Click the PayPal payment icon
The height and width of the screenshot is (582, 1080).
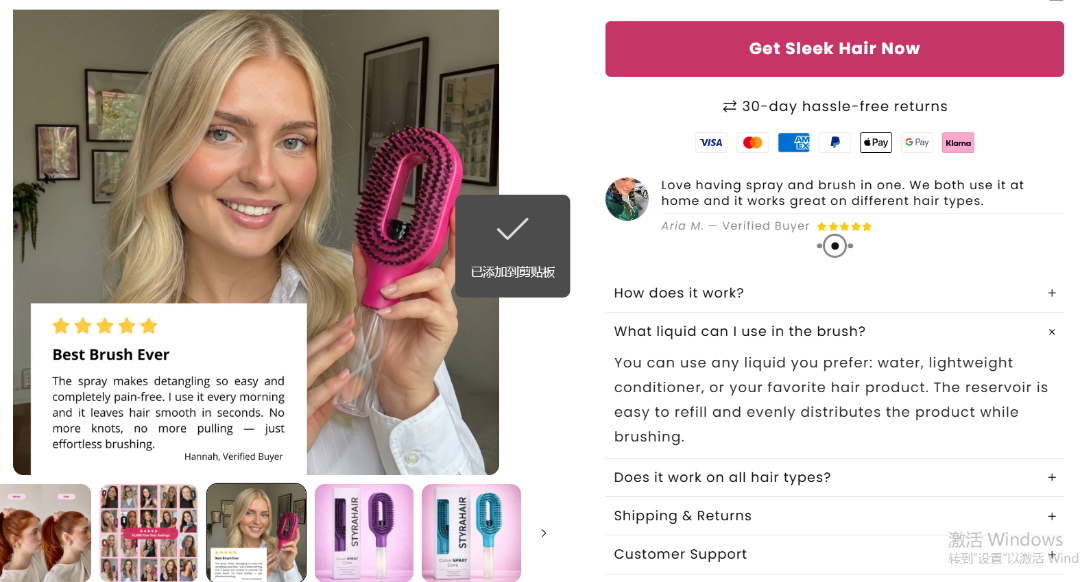coord(835,143)
